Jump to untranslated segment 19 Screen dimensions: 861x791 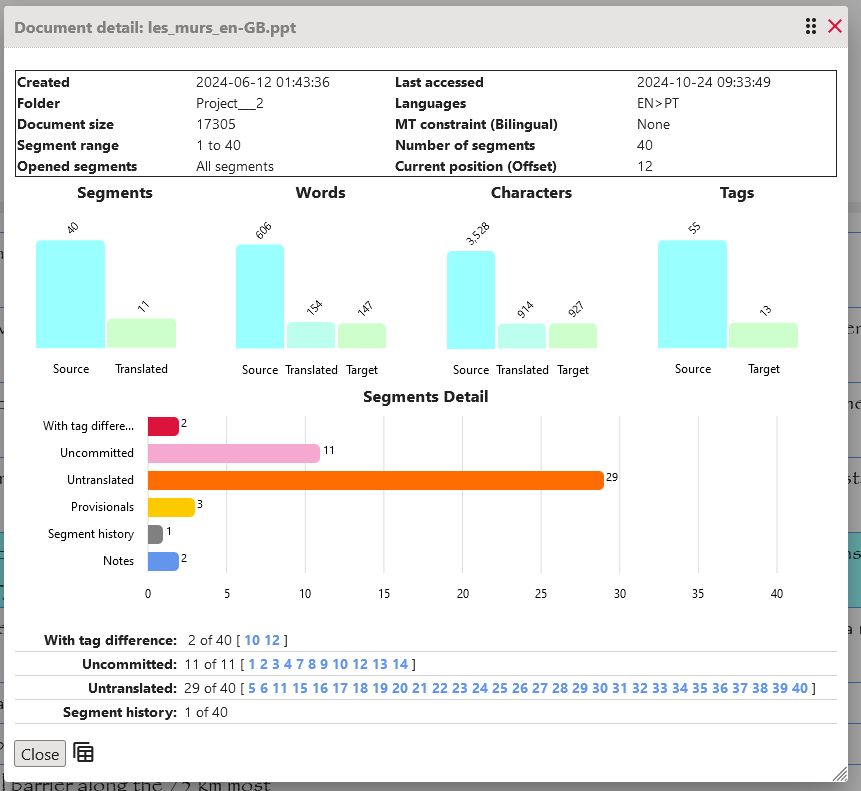click(x=380, y=688)
